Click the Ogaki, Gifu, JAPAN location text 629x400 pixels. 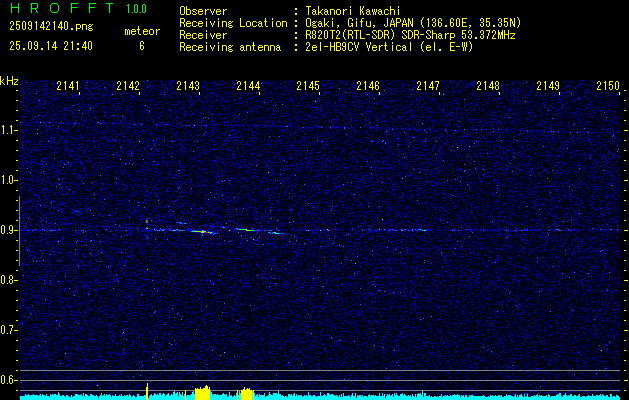click(x=413, y=23)
